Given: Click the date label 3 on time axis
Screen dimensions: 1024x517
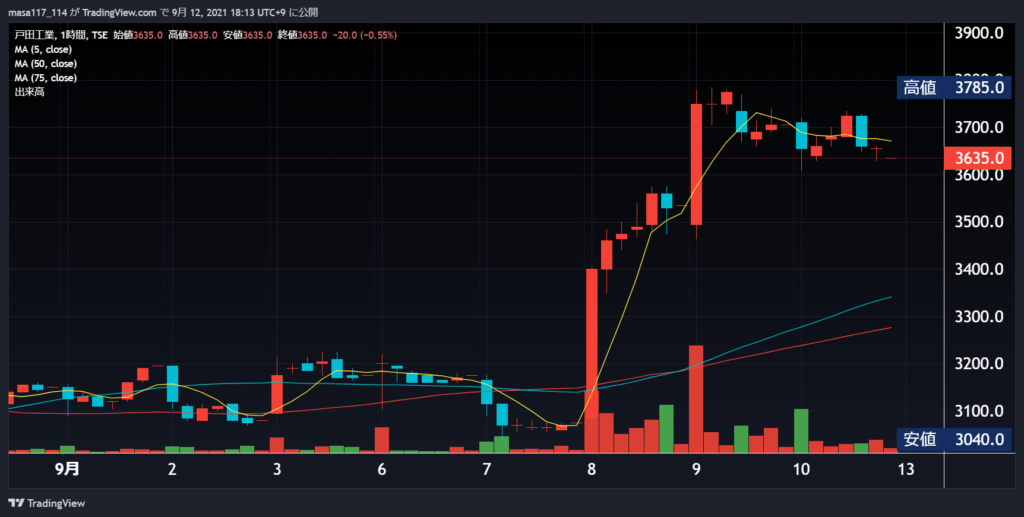Looking at the screenshot, I should tap(277, 469).
